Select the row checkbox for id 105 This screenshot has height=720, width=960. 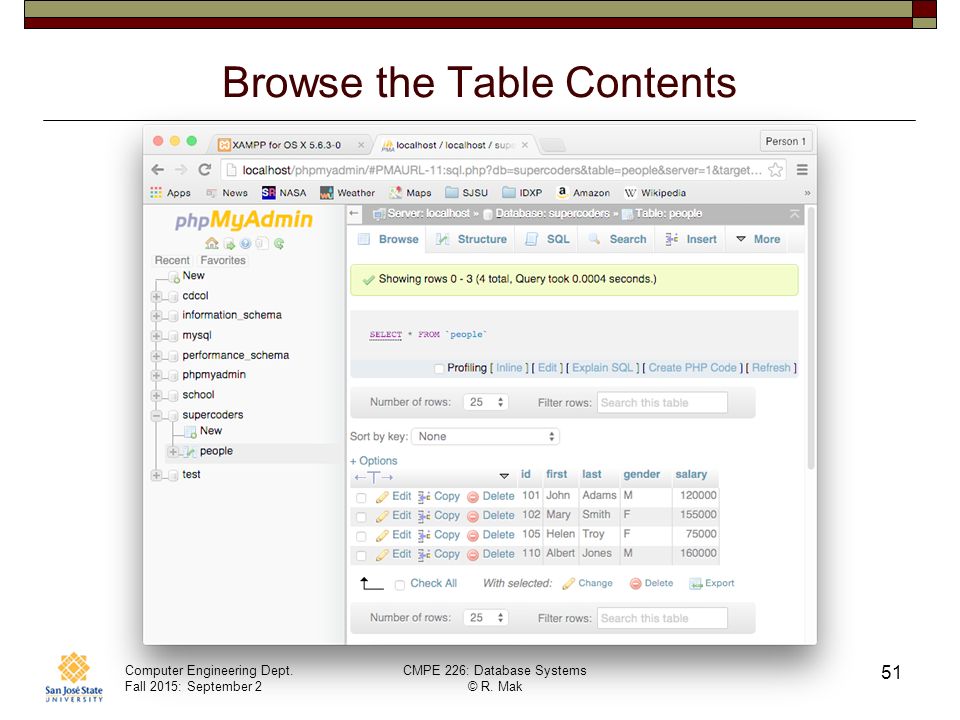[x=361, y=536]
